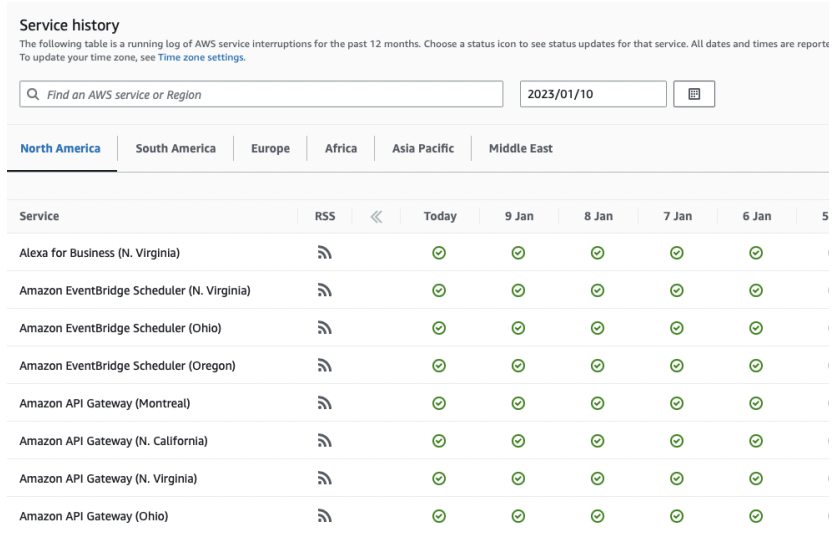Click 6 Jan status for API Gateway Ohio
Viewport: 836px width, 534px height.
[756, 516]
